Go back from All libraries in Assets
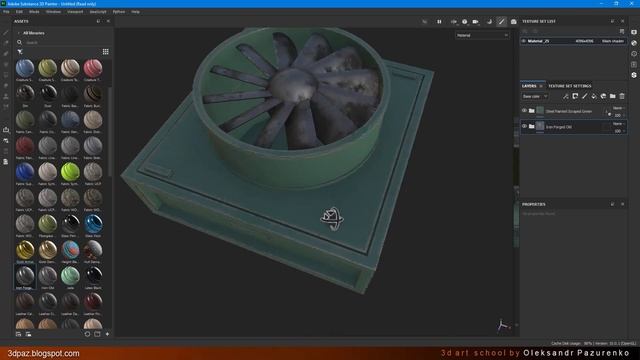Screen dimensions: 640x360 click(x=18, y=33)
